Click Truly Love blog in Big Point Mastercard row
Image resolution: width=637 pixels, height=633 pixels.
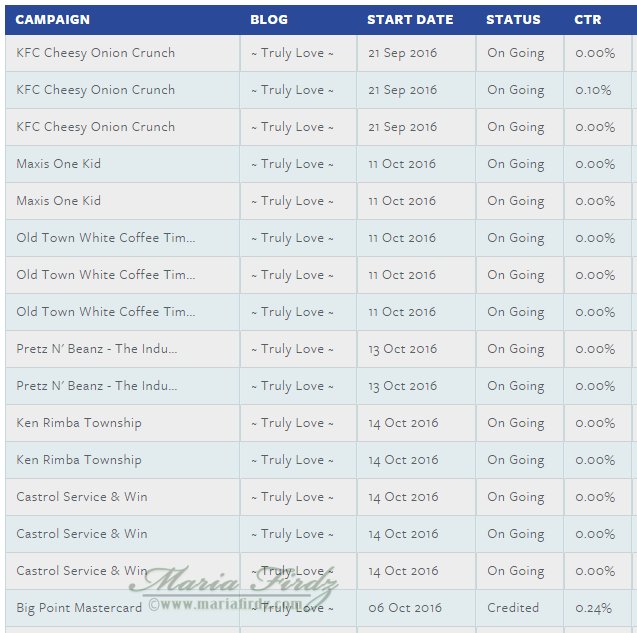tap(292, 608)
